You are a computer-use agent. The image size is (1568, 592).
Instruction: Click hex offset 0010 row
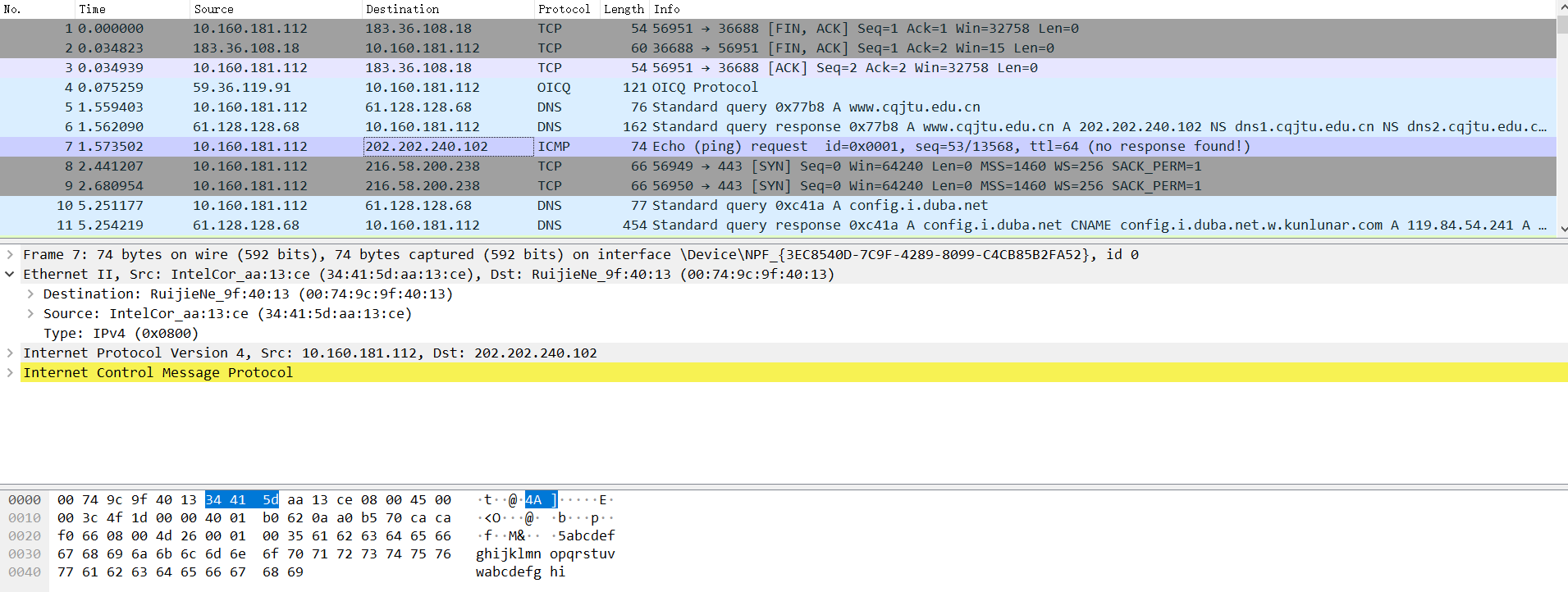point(25,517)
